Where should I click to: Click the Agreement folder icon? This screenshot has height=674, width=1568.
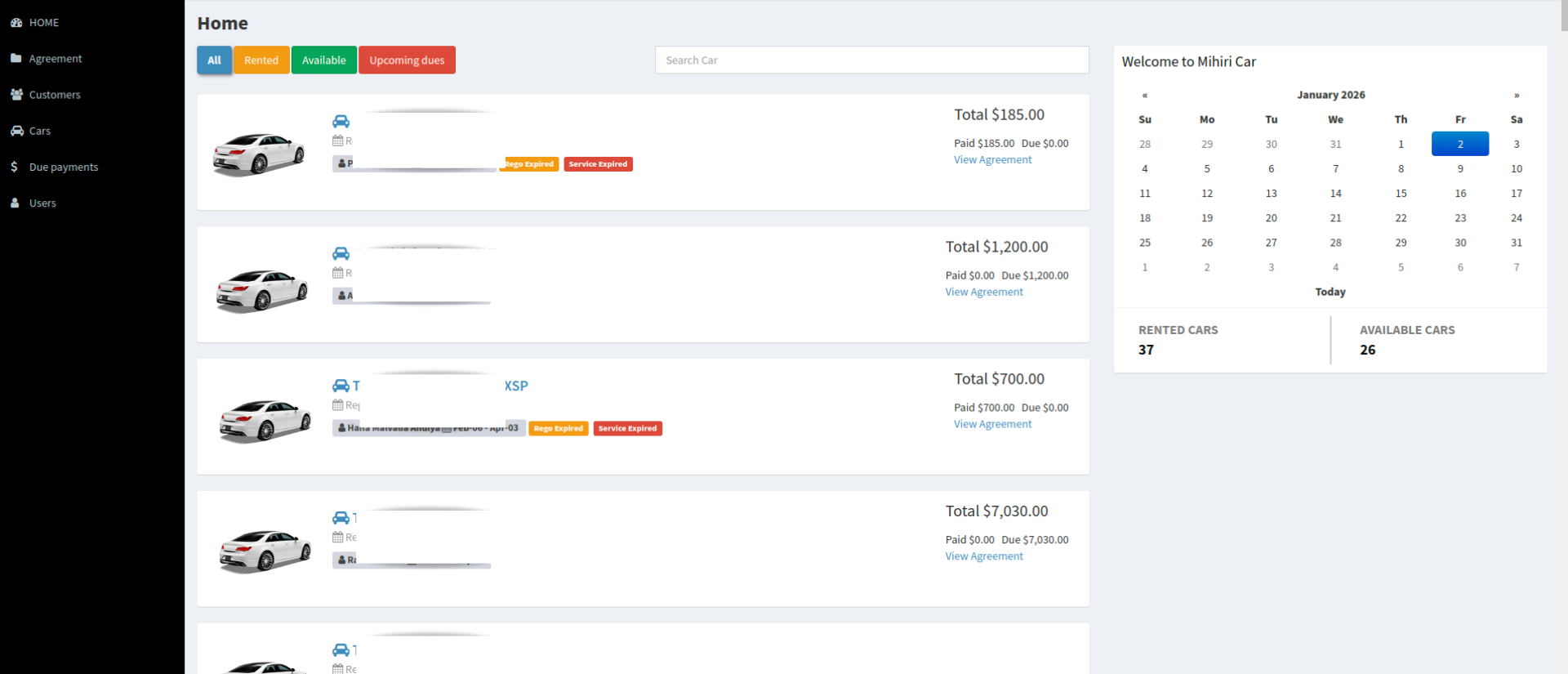click(x=16, y=59)
